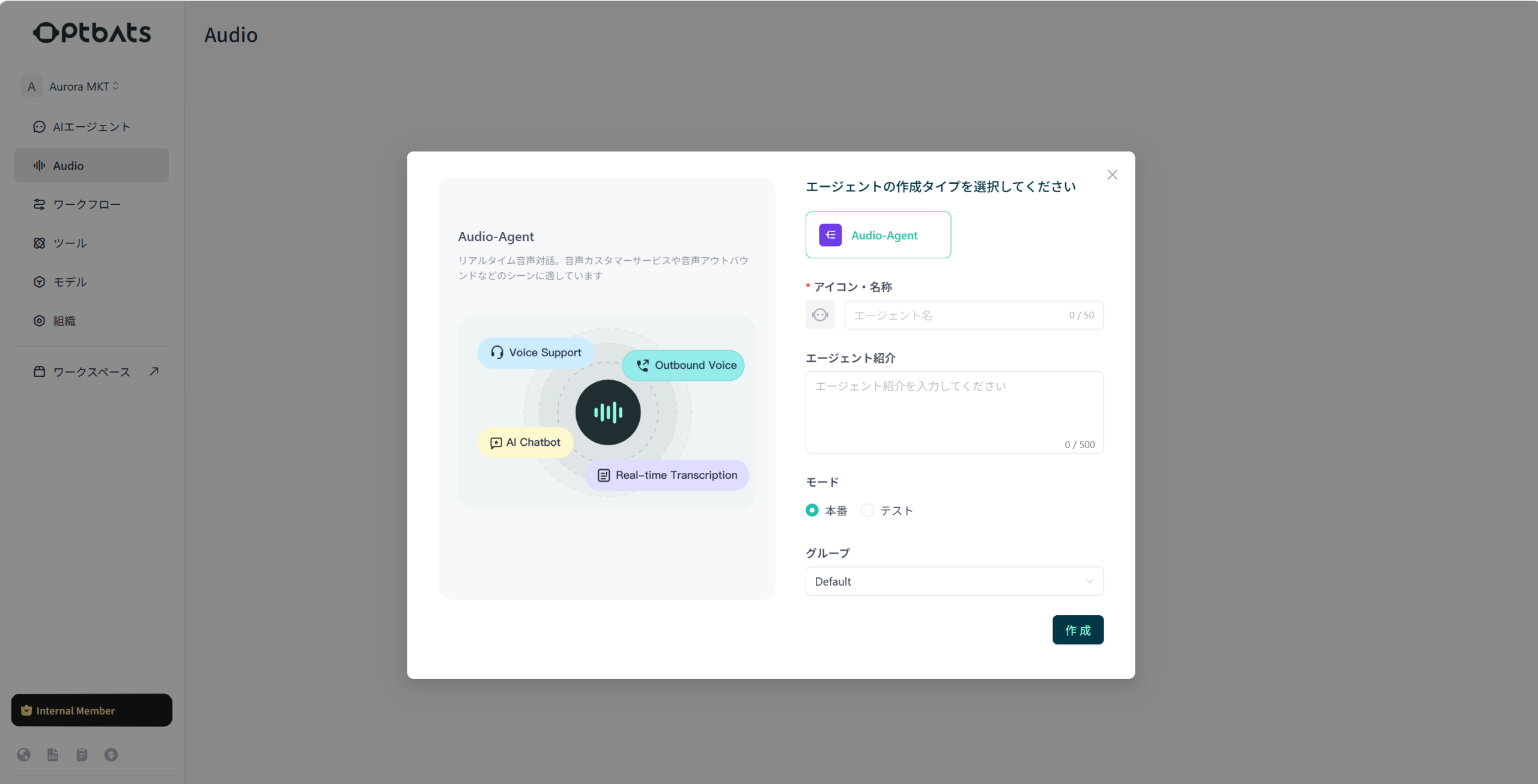Click the モデル cube icon
The image size is (1538, 784).
click(x=39, y=282)
